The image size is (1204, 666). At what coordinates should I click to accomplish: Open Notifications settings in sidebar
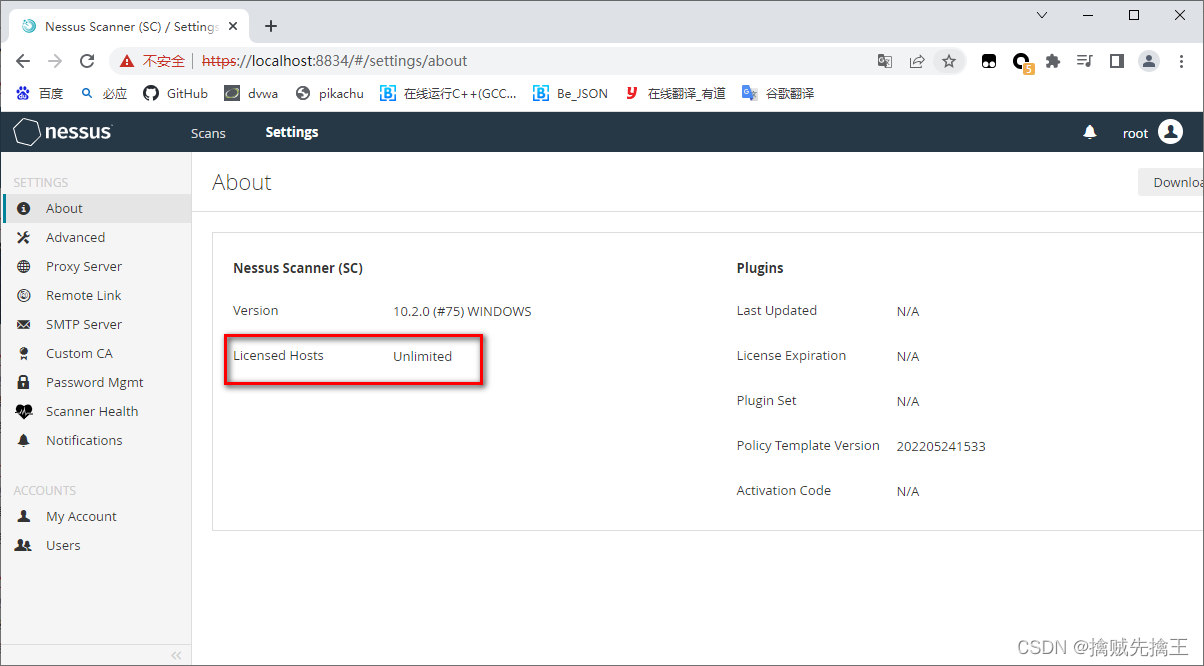(x=96, y=441)
